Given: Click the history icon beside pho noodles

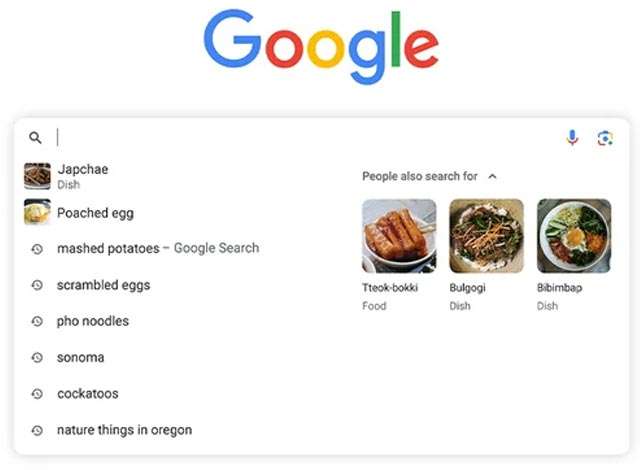Looking at the screenshot, I should click(37, 321).
